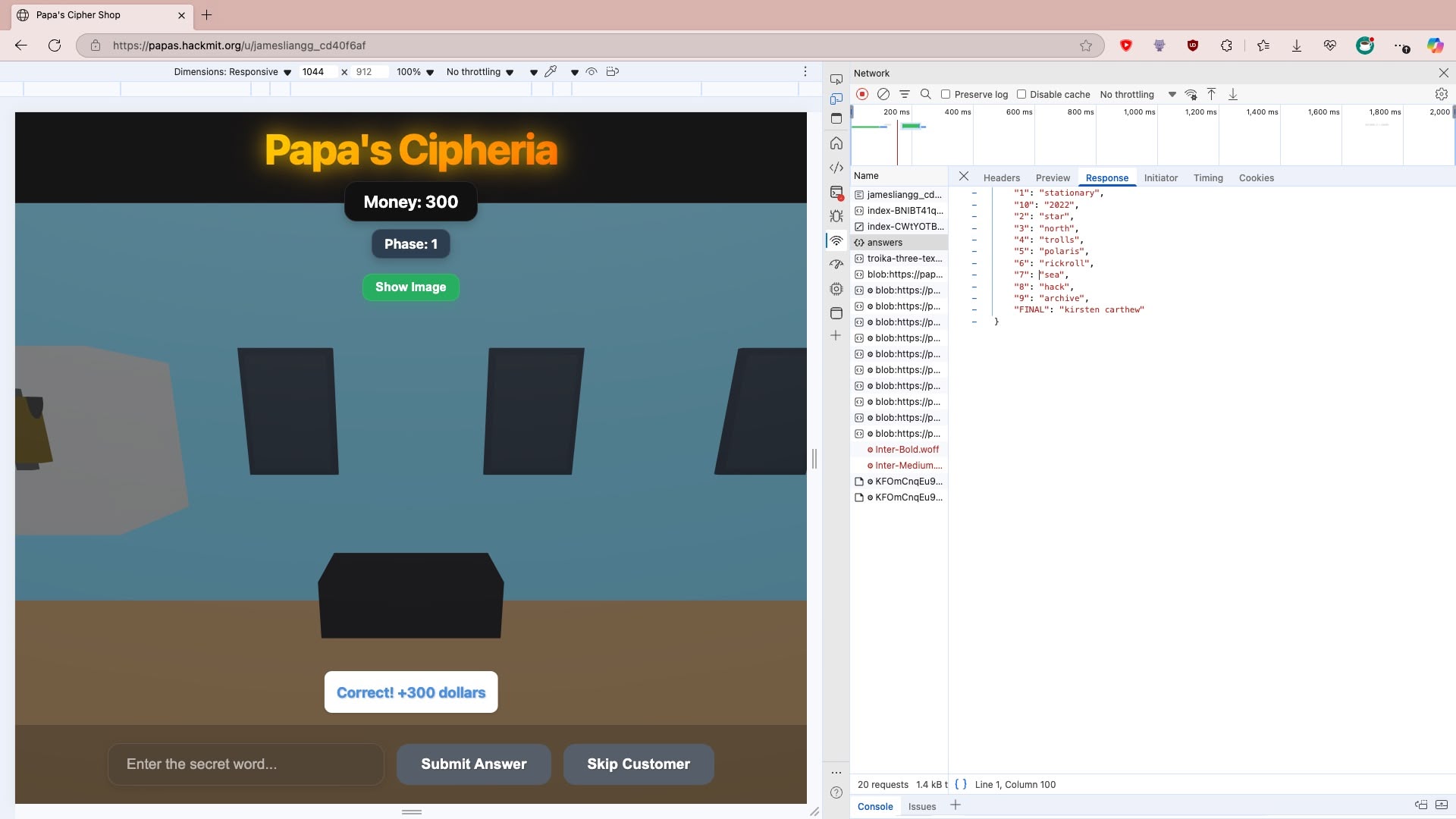Close the request details pane
Screen dimensions: 1456x819
point(964,176)
